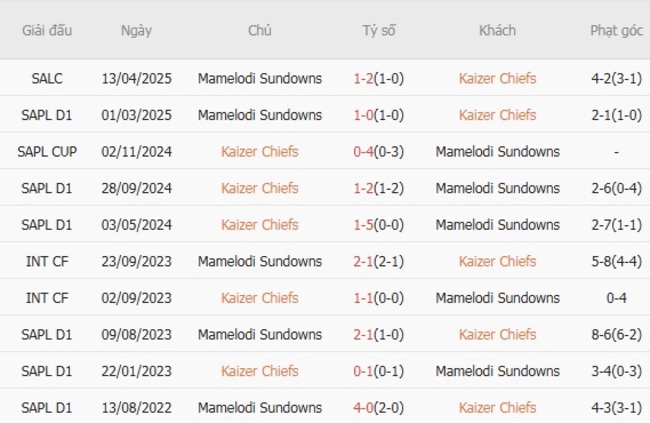The height and width of the screenshot is (423, 650).
Task: Open the 4-0(2-0) match score
Action: (379, 407)
